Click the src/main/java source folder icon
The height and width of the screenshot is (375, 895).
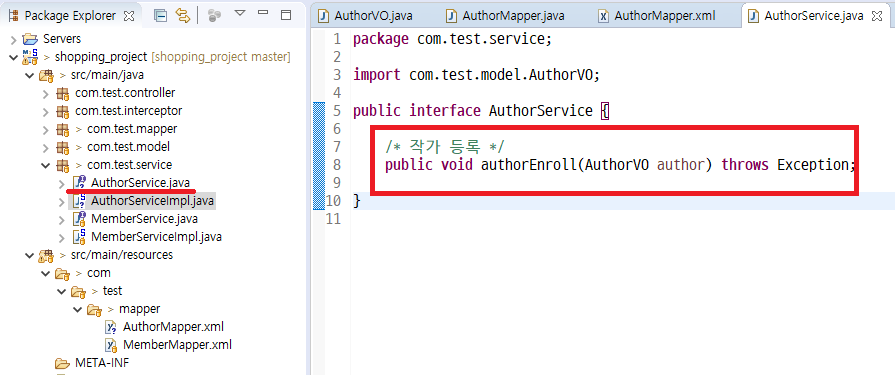46,75
